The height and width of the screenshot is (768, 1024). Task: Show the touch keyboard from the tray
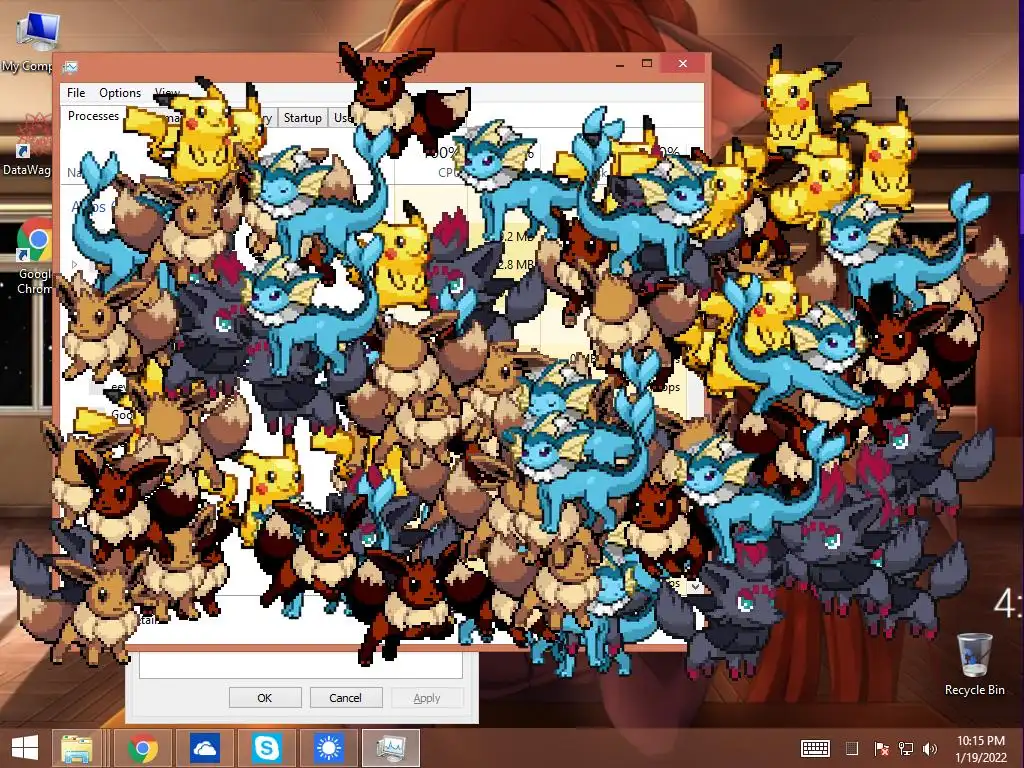click(815, 748)
